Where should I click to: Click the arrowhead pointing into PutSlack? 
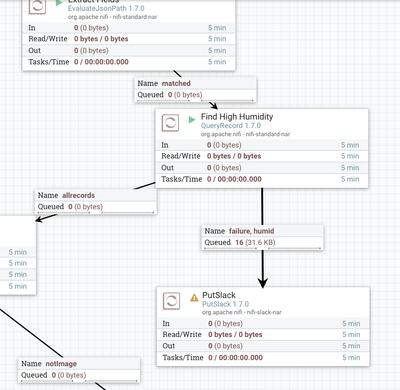click(263, 283)
